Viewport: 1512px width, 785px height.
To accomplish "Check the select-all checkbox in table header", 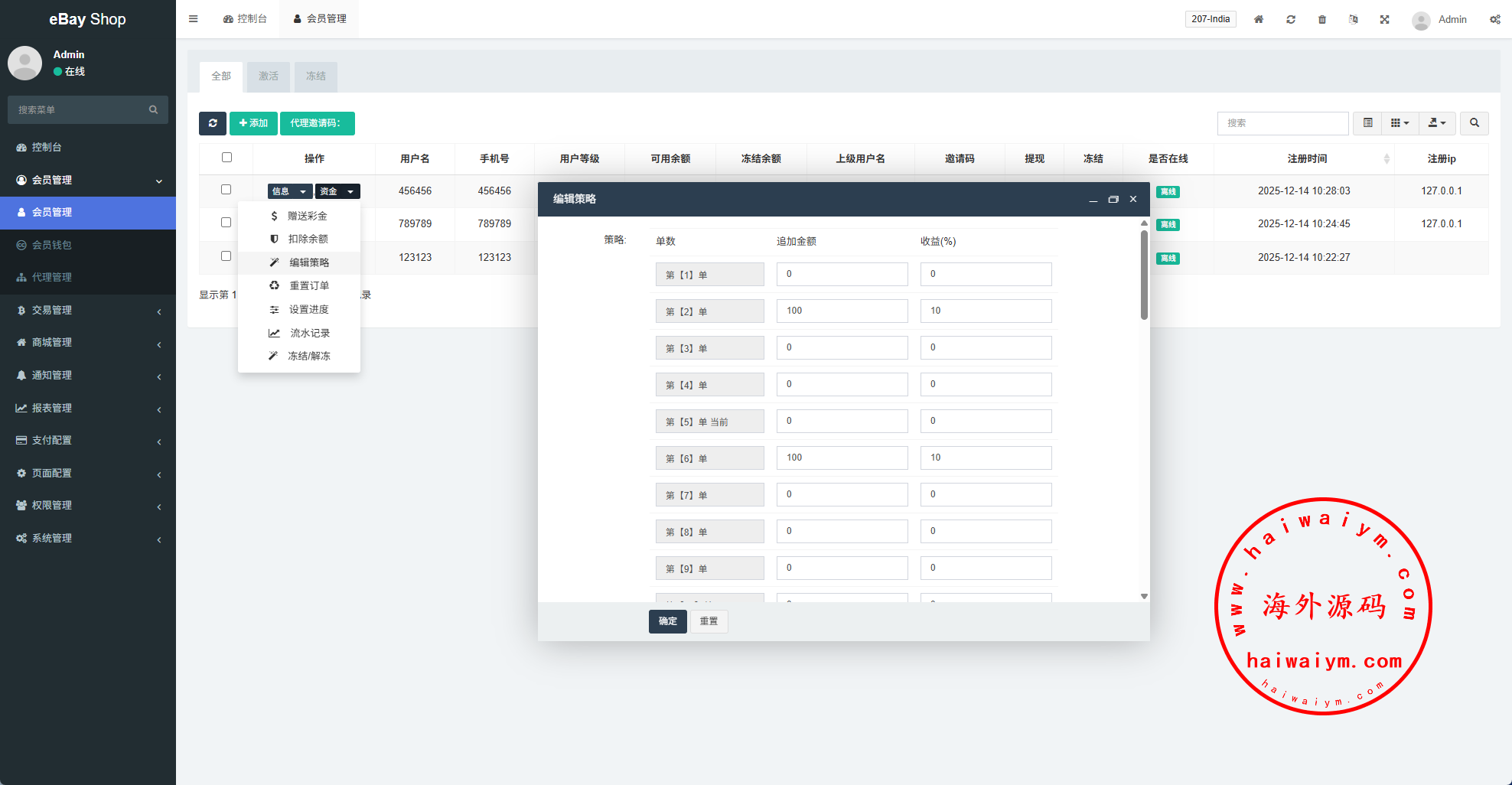I will pyautogui.click(x=226, y=158).
